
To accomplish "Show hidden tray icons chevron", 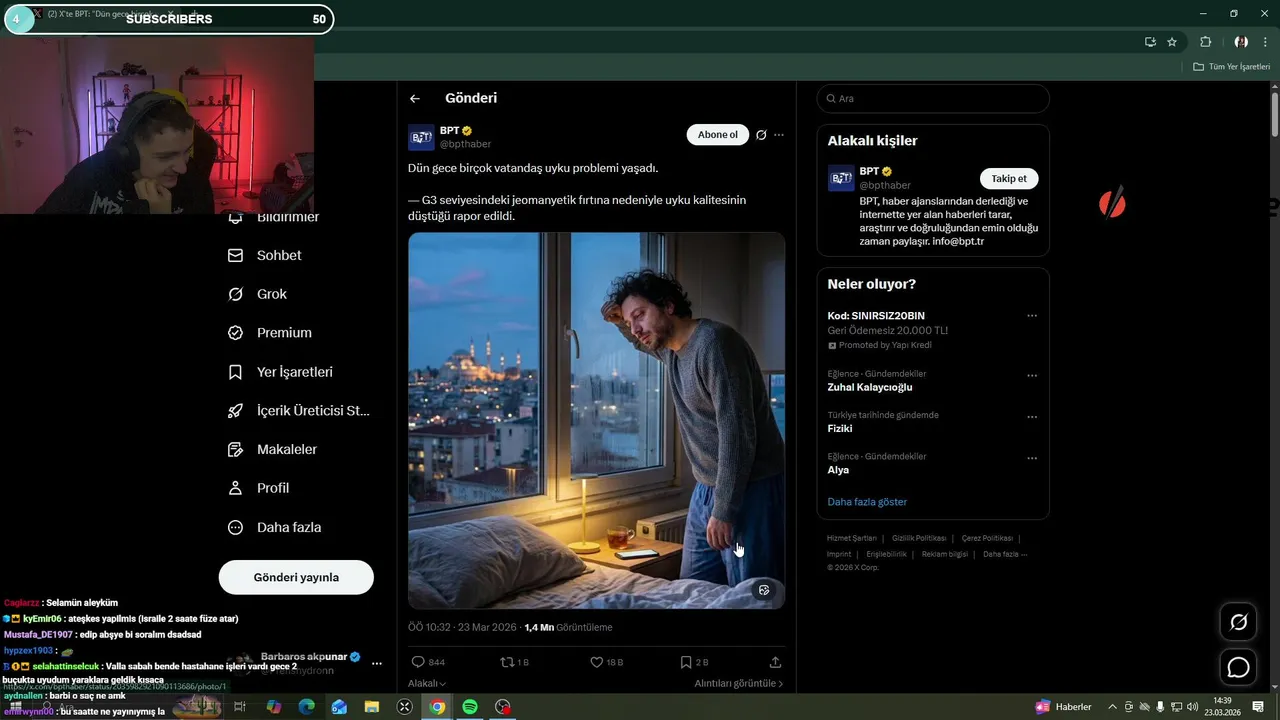I will tap(1113, 707).
